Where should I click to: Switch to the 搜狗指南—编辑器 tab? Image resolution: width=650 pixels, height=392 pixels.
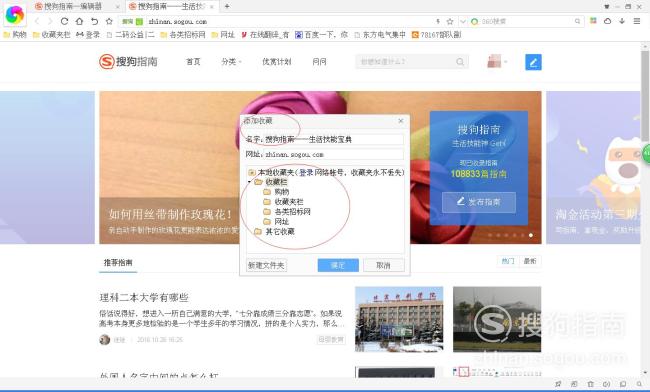click(x=73, y=6)
